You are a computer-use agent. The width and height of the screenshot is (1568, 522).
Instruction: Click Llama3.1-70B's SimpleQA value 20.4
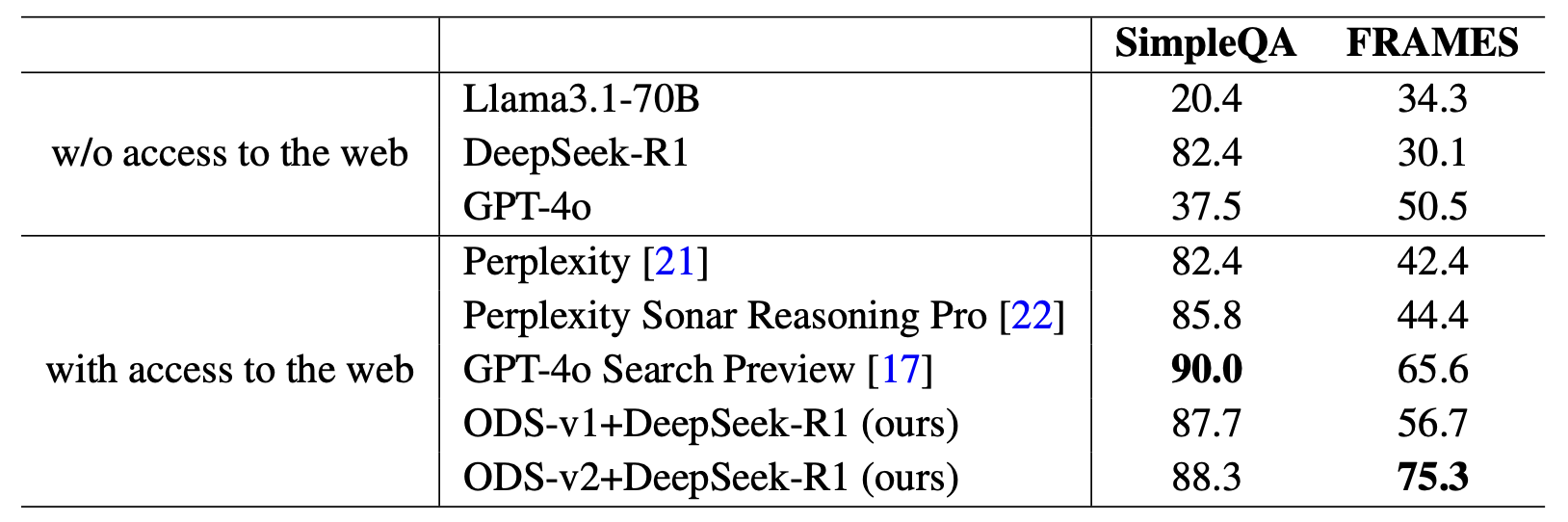click(x=1206, y=99)
